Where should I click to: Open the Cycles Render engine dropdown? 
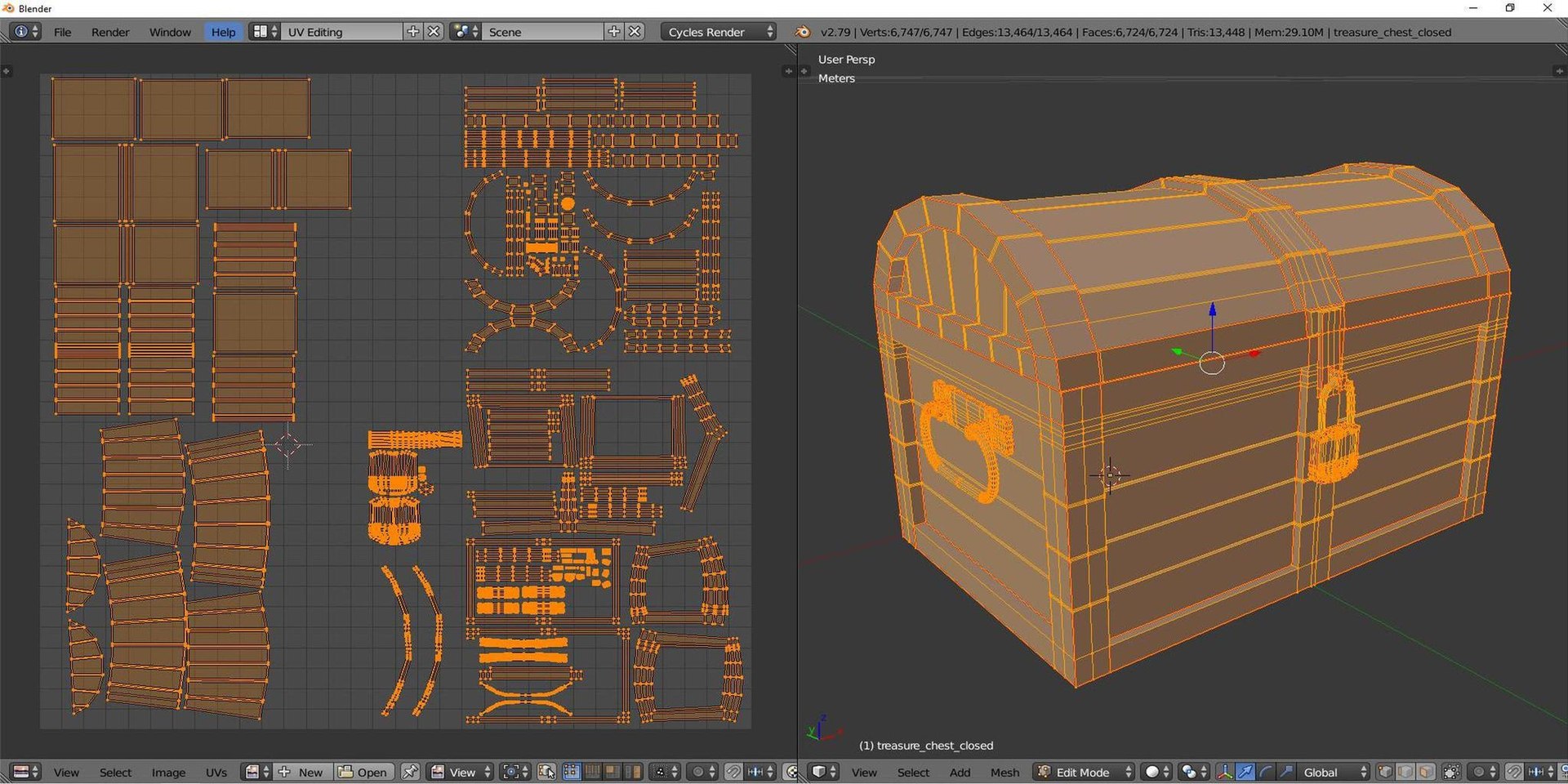(719, 32)
